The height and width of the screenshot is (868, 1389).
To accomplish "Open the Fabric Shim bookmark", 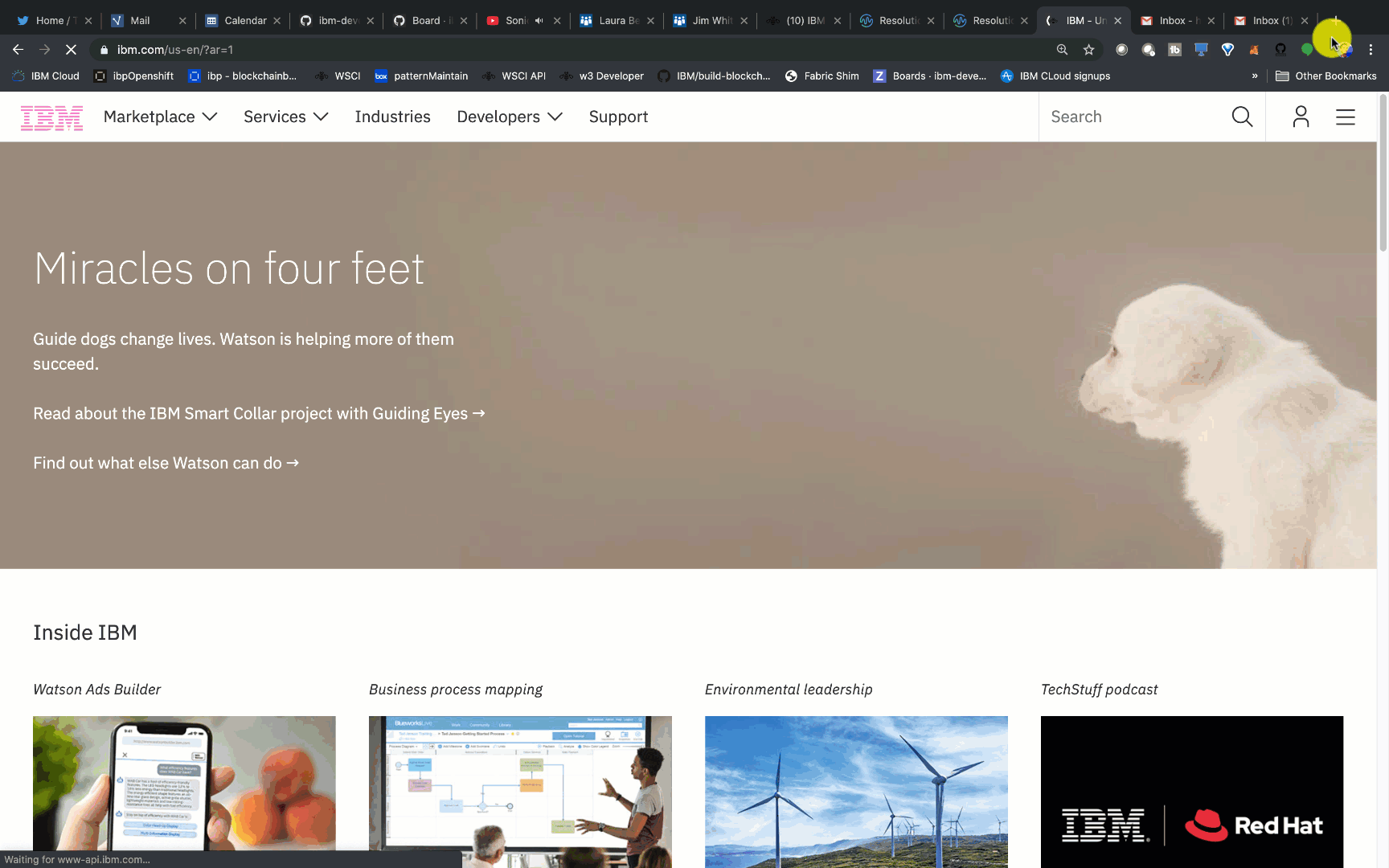I will pos(822,76).
